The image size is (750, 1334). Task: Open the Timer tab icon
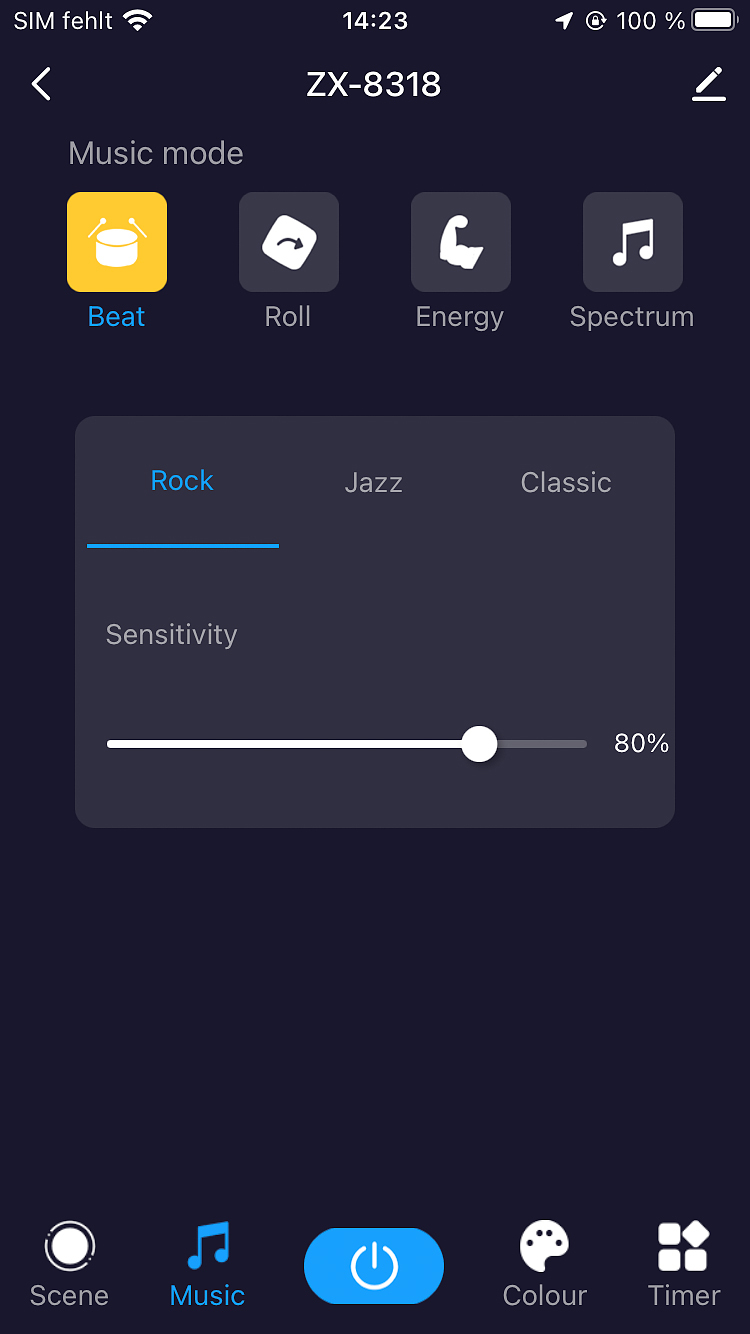pyautogui.click(x=683, y=1247)
